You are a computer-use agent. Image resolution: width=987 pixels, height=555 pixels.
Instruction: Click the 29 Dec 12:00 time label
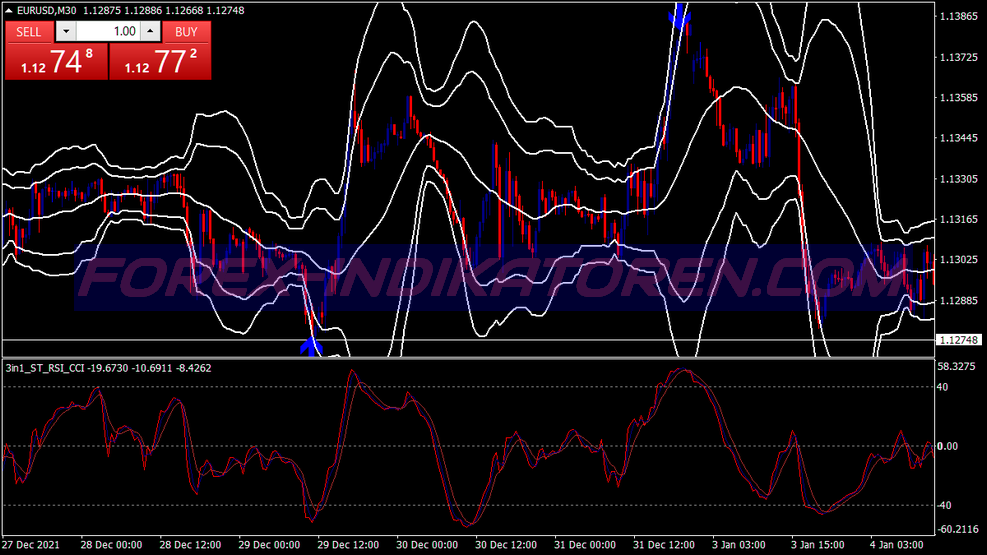tap(348, 544)
